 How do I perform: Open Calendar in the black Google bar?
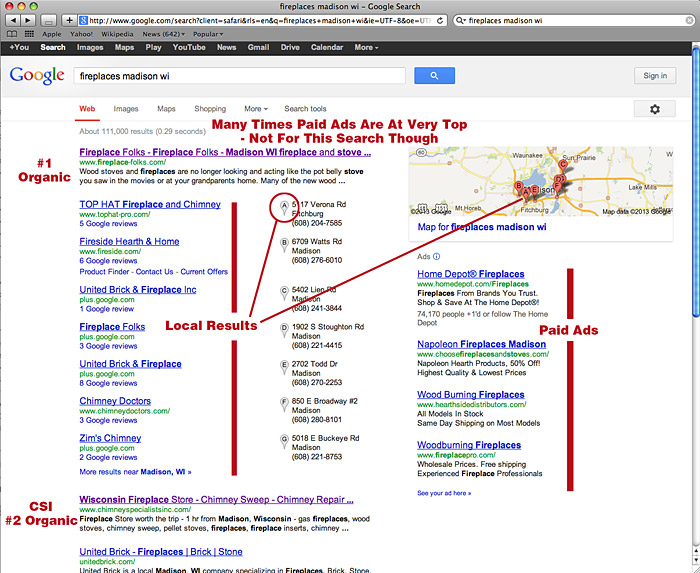point(327,47)
